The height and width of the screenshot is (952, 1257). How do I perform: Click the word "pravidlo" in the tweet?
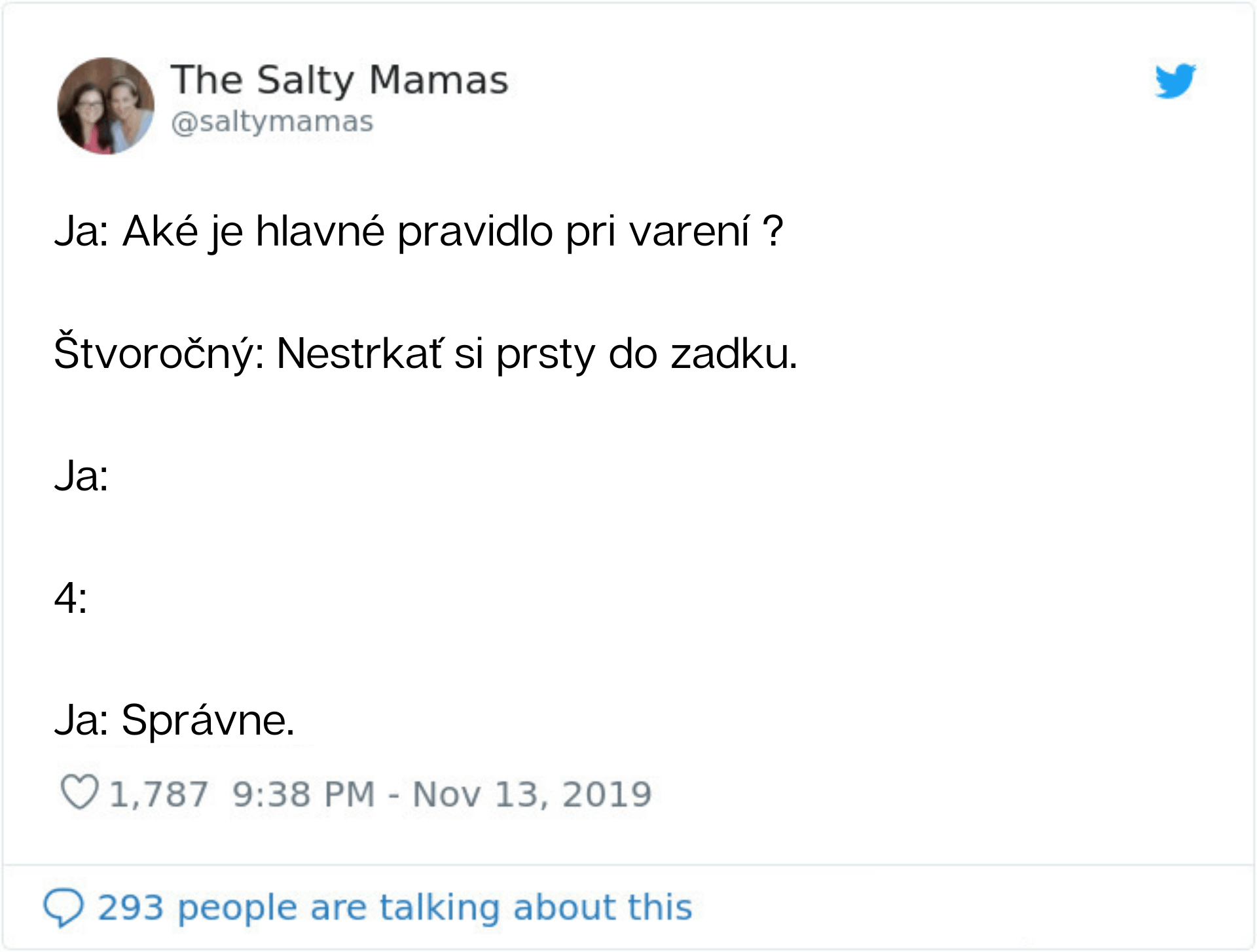[475, 231]
